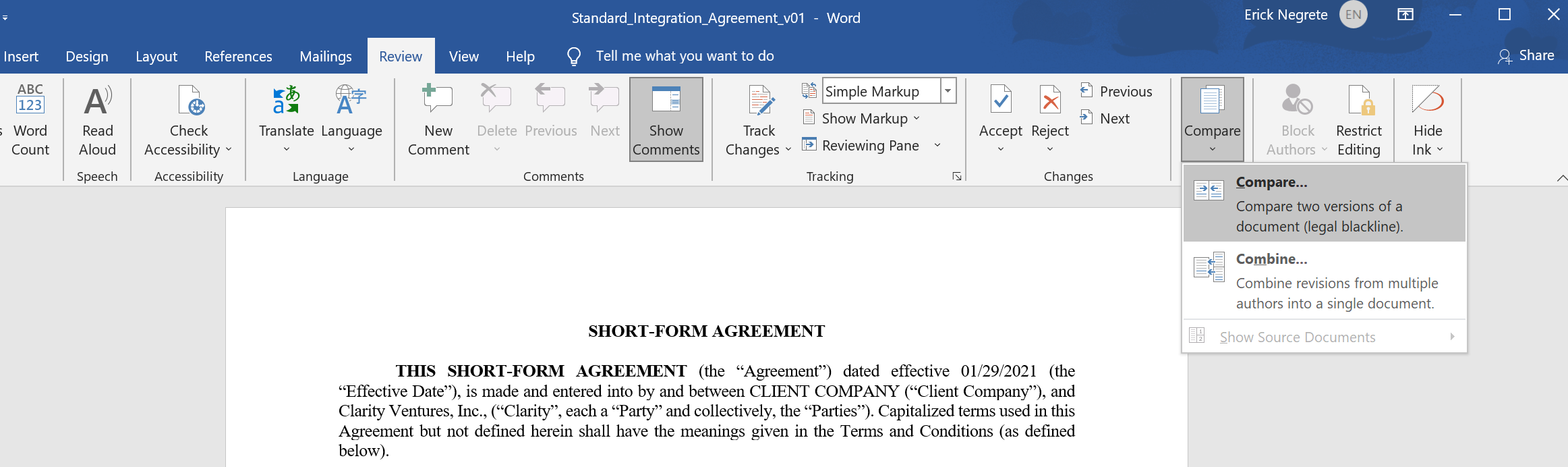Click on the date 01/29/2021 in document
The image size is (1568, 467).
tap(998, 371)
